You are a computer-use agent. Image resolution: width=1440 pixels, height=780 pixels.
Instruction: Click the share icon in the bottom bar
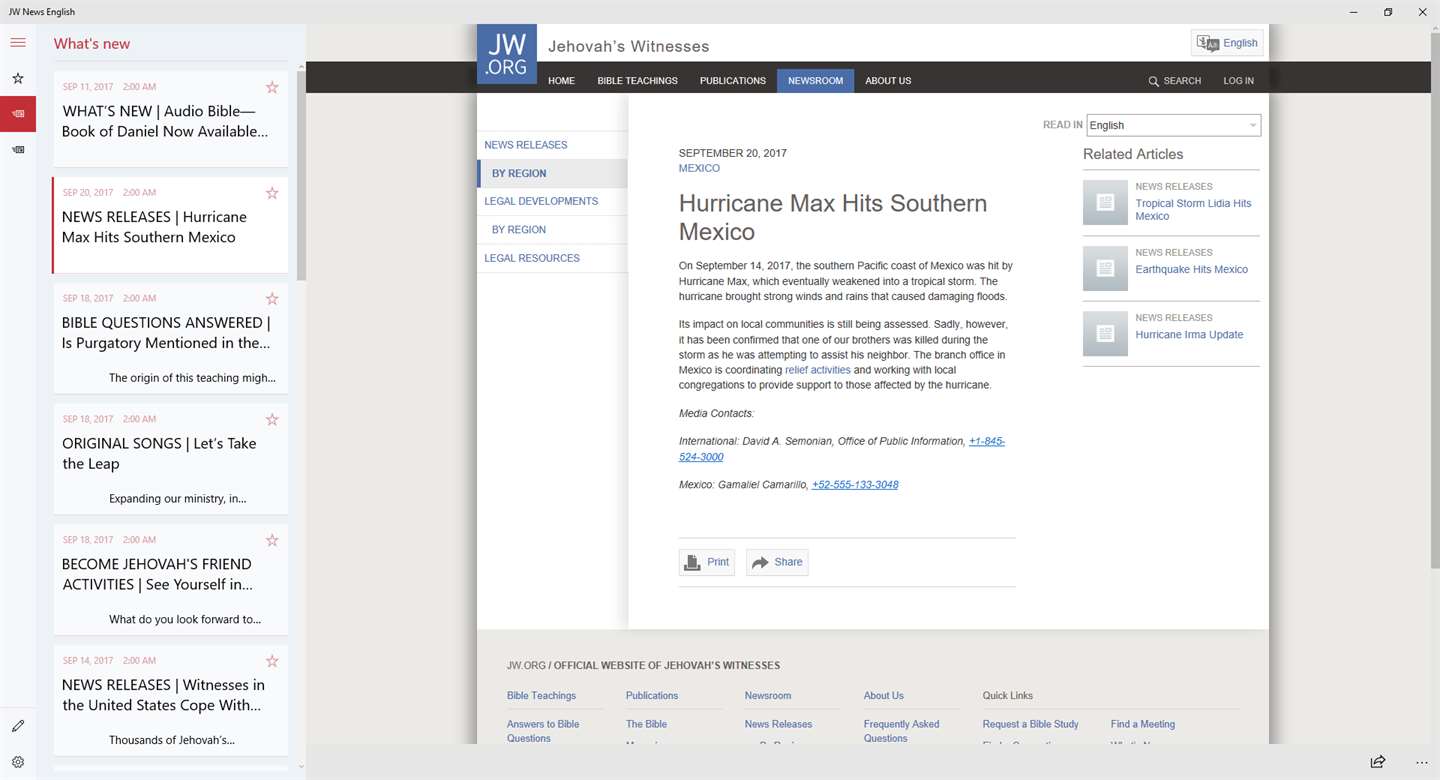click(1378, 762)
